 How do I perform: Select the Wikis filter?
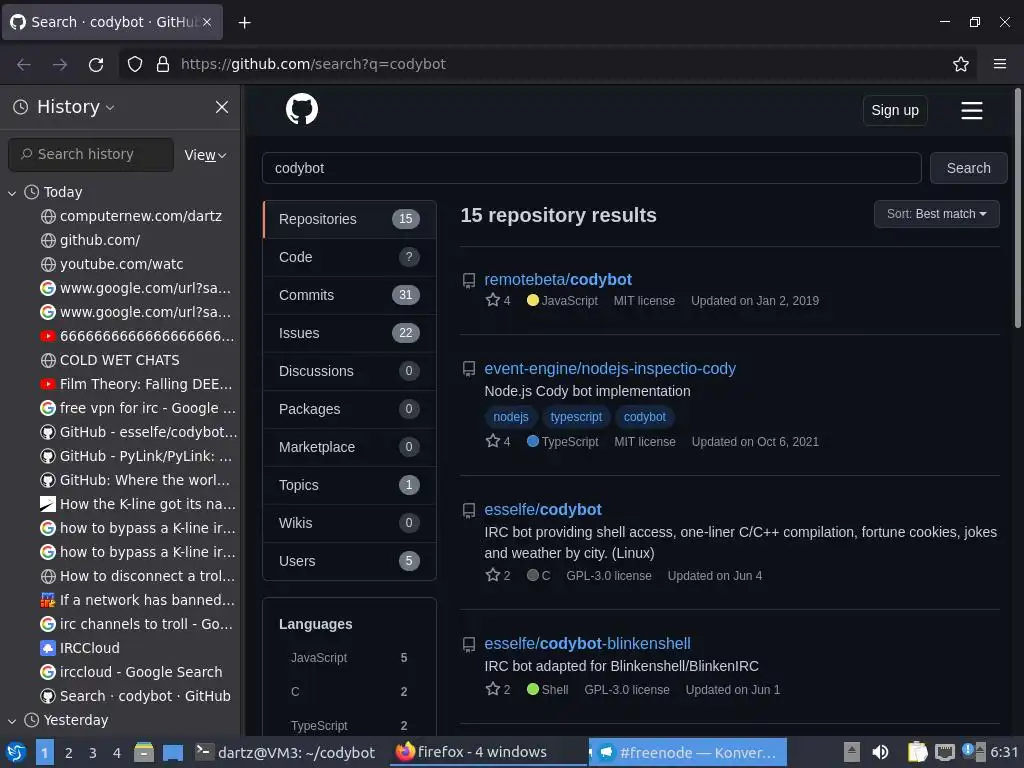tap(349, 522)
